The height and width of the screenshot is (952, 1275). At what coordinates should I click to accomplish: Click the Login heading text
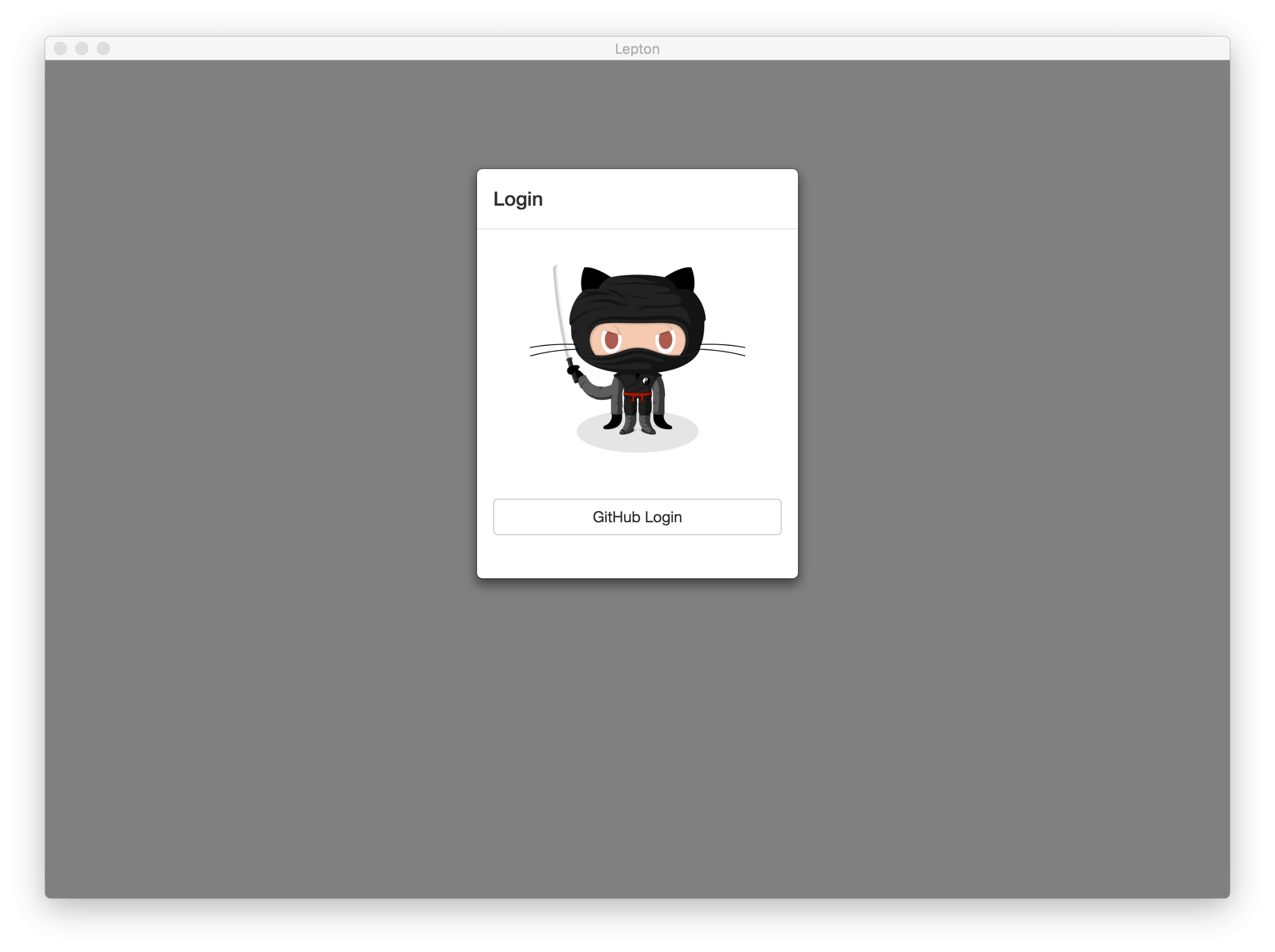coord(517,199)
